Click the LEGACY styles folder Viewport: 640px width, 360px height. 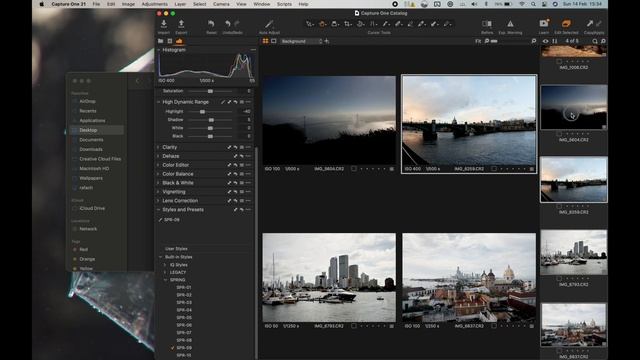pyautogui.click(x=178, y=272)
